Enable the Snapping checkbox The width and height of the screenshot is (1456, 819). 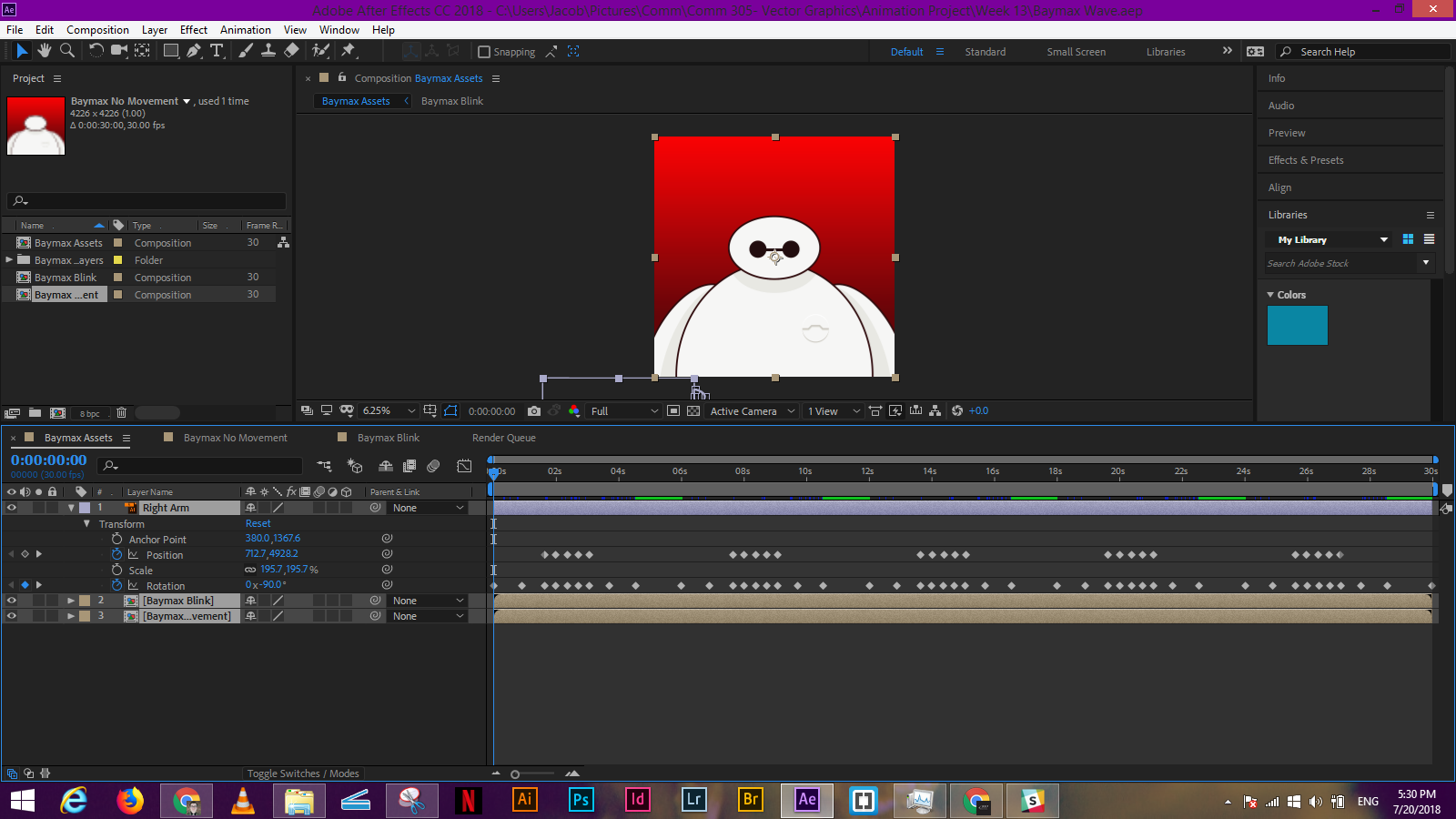coord(484,52)
